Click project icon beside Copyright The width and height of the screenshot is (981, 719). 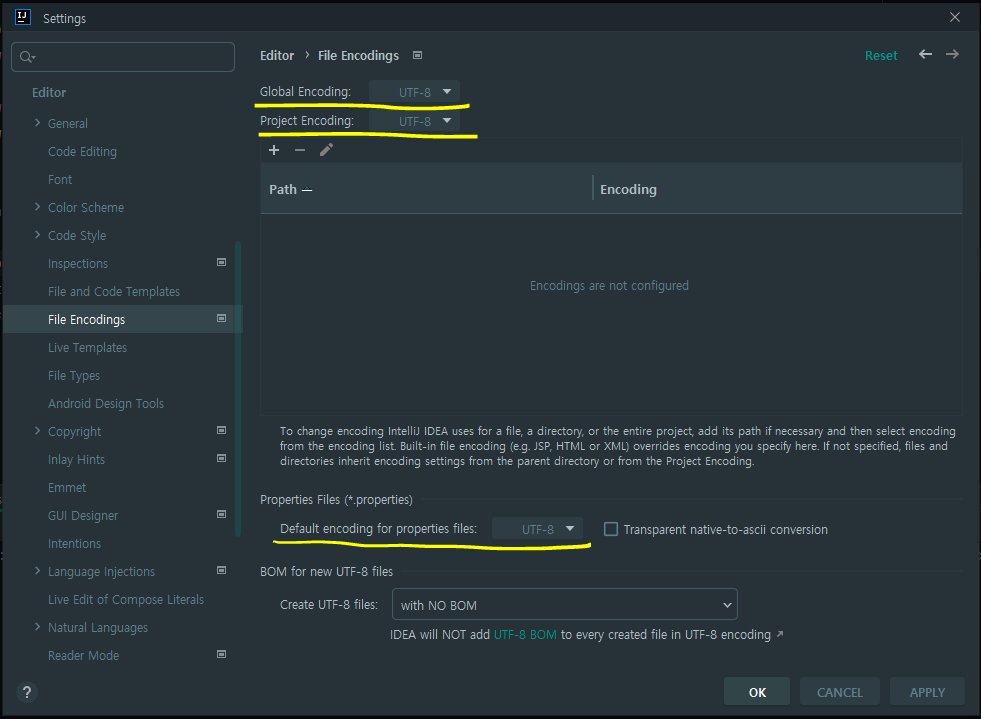221,431
